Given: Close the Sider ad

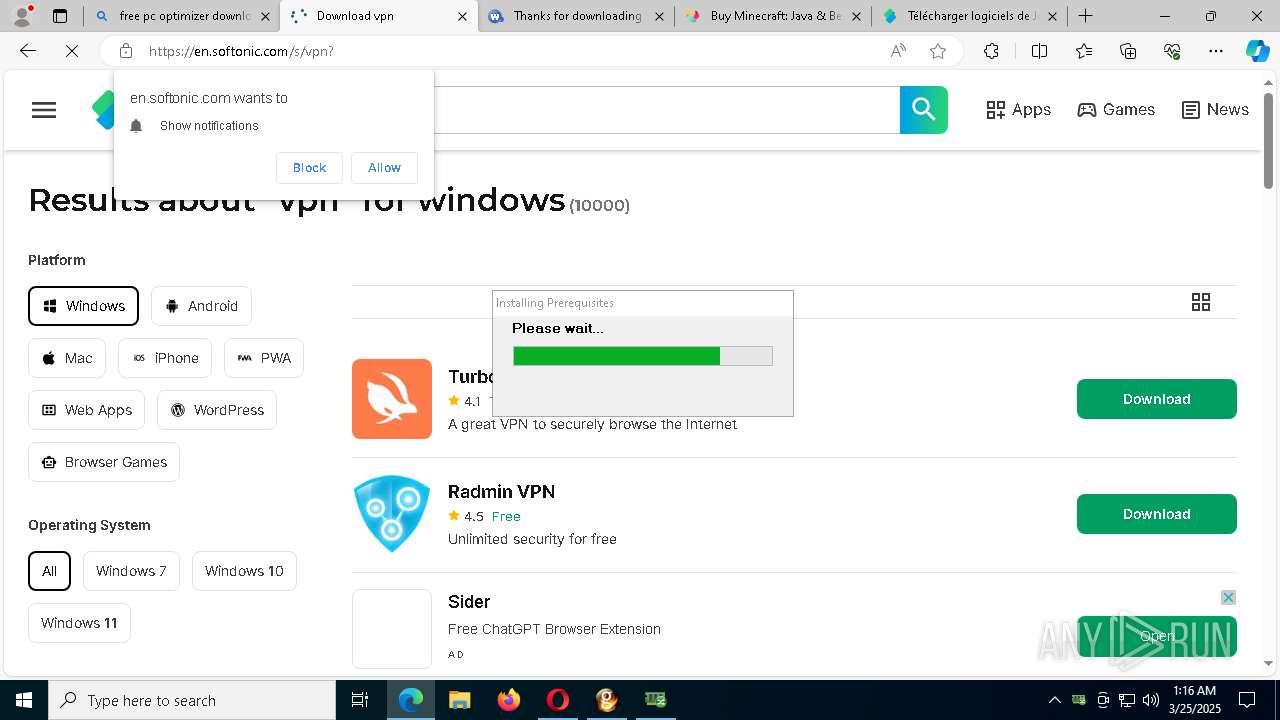Looking at the screenshot, I should coord(1228,597).
